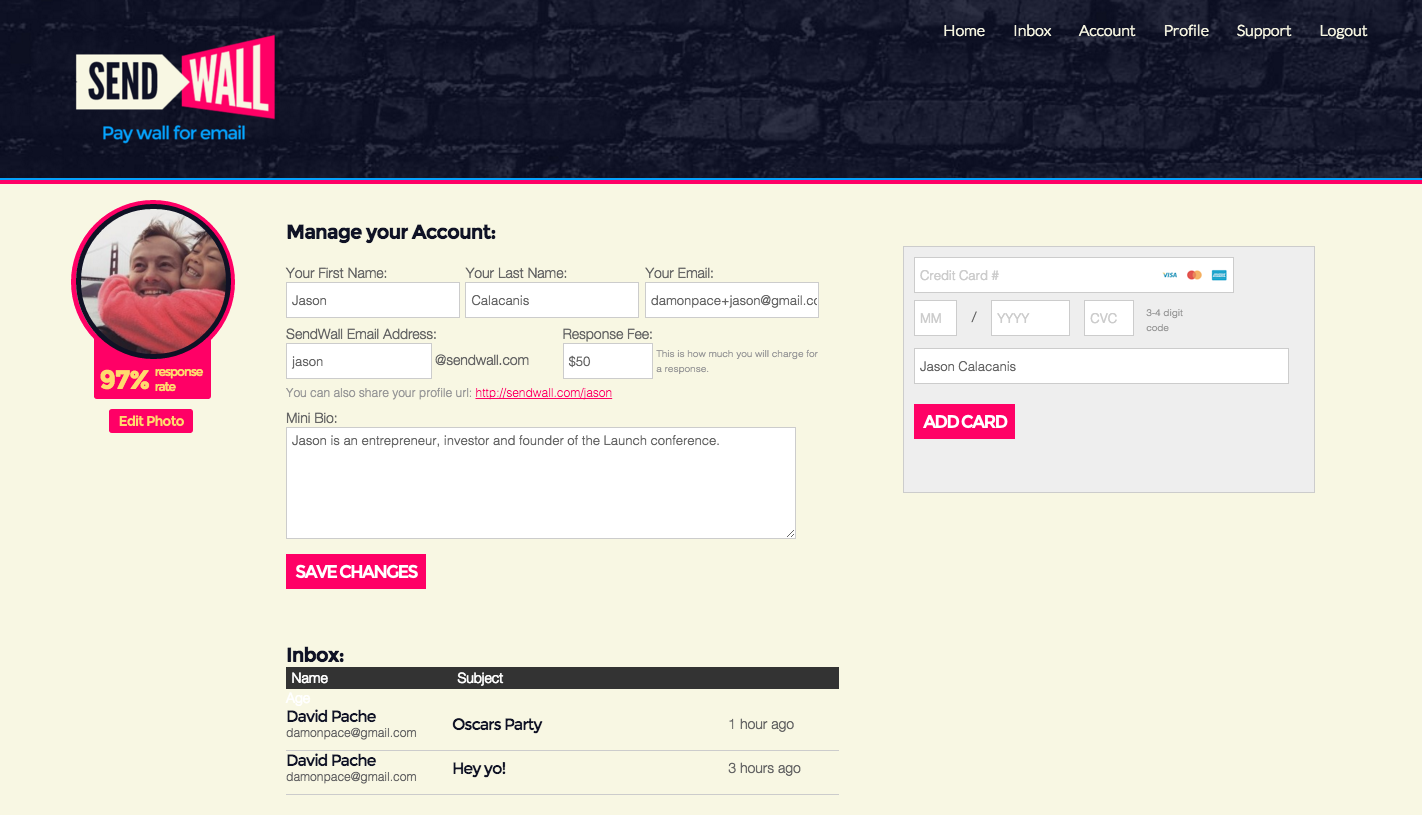Select the SendWall Email Address field
Image resolution: width=1422 pixels, height=815 pixels.
pyautogui.click(x=359, y=361)
